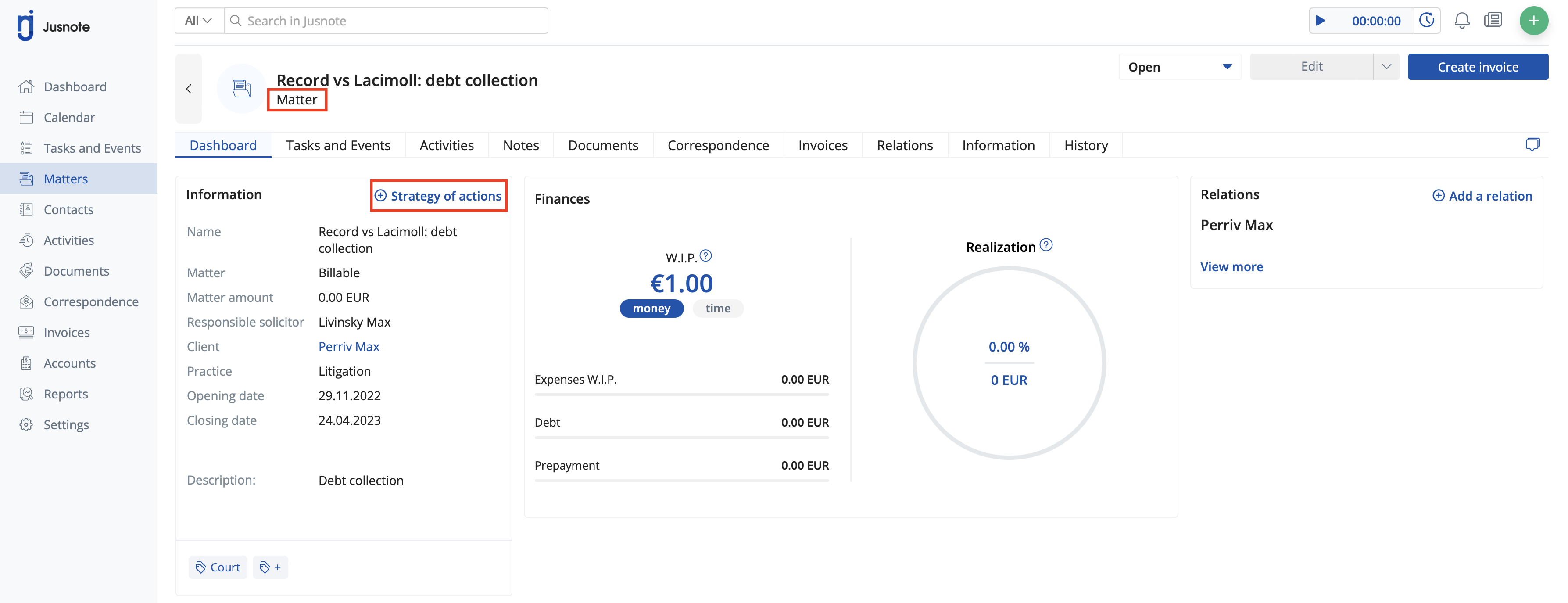Click View more in Relations

click(1231, 267)
